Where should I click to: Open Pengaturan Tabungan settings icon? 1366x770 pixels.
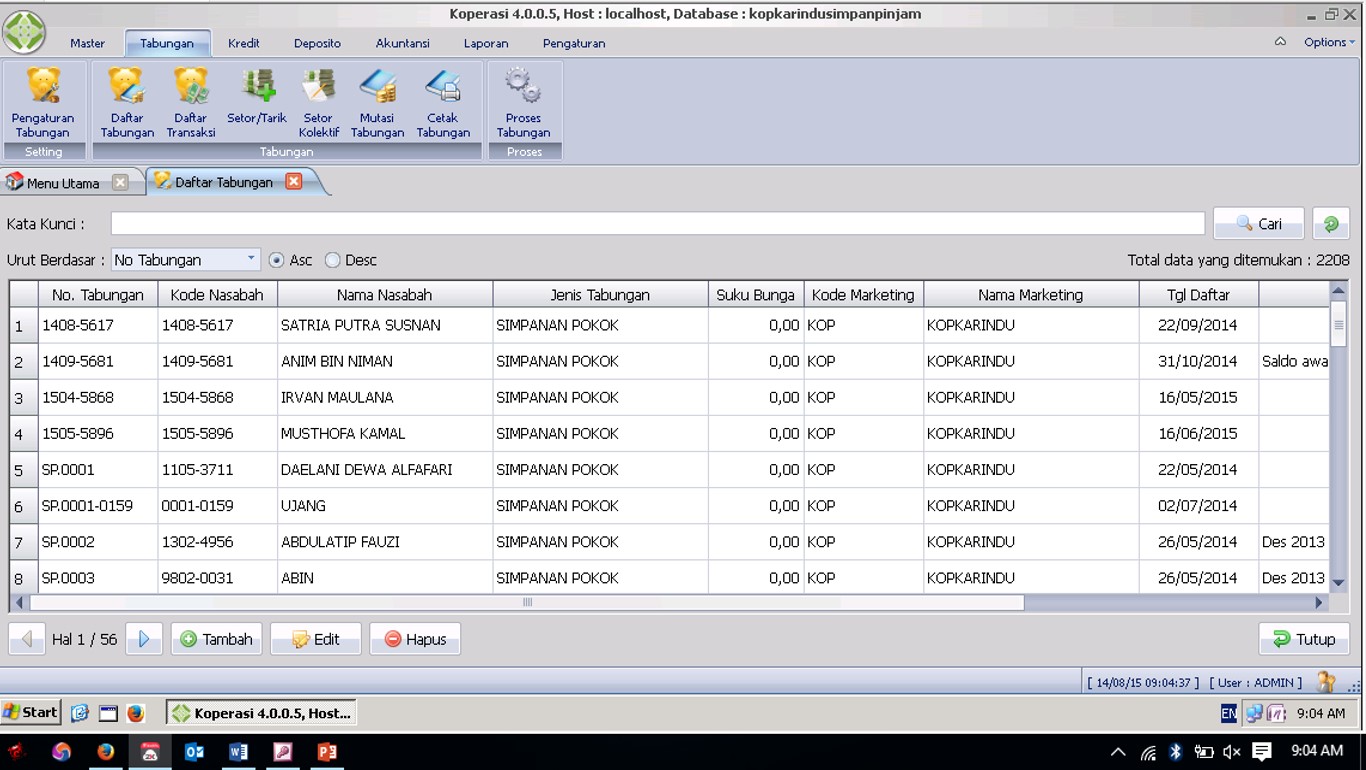(43, 102)
